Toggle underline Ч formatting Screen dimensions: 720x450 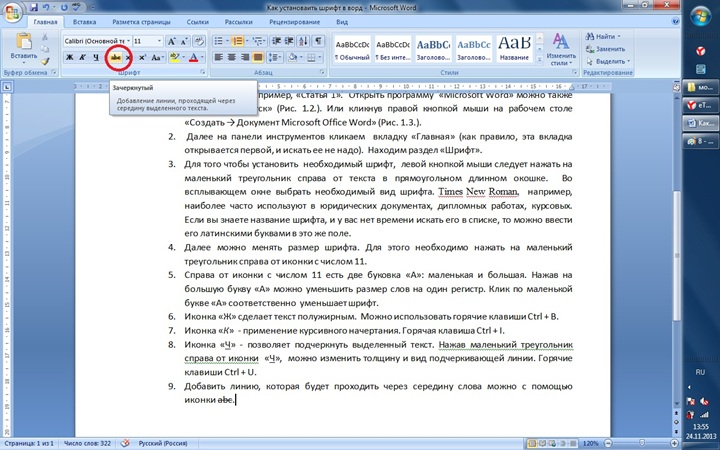click(96, 57)
